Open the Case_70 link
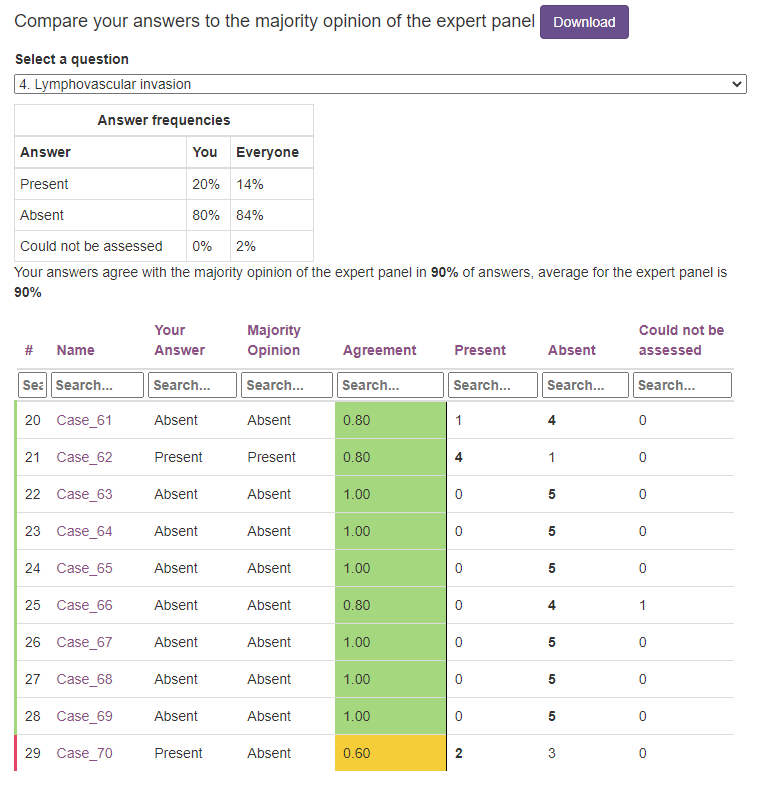This screenshot has height=787, width=759. coord(84,753)
